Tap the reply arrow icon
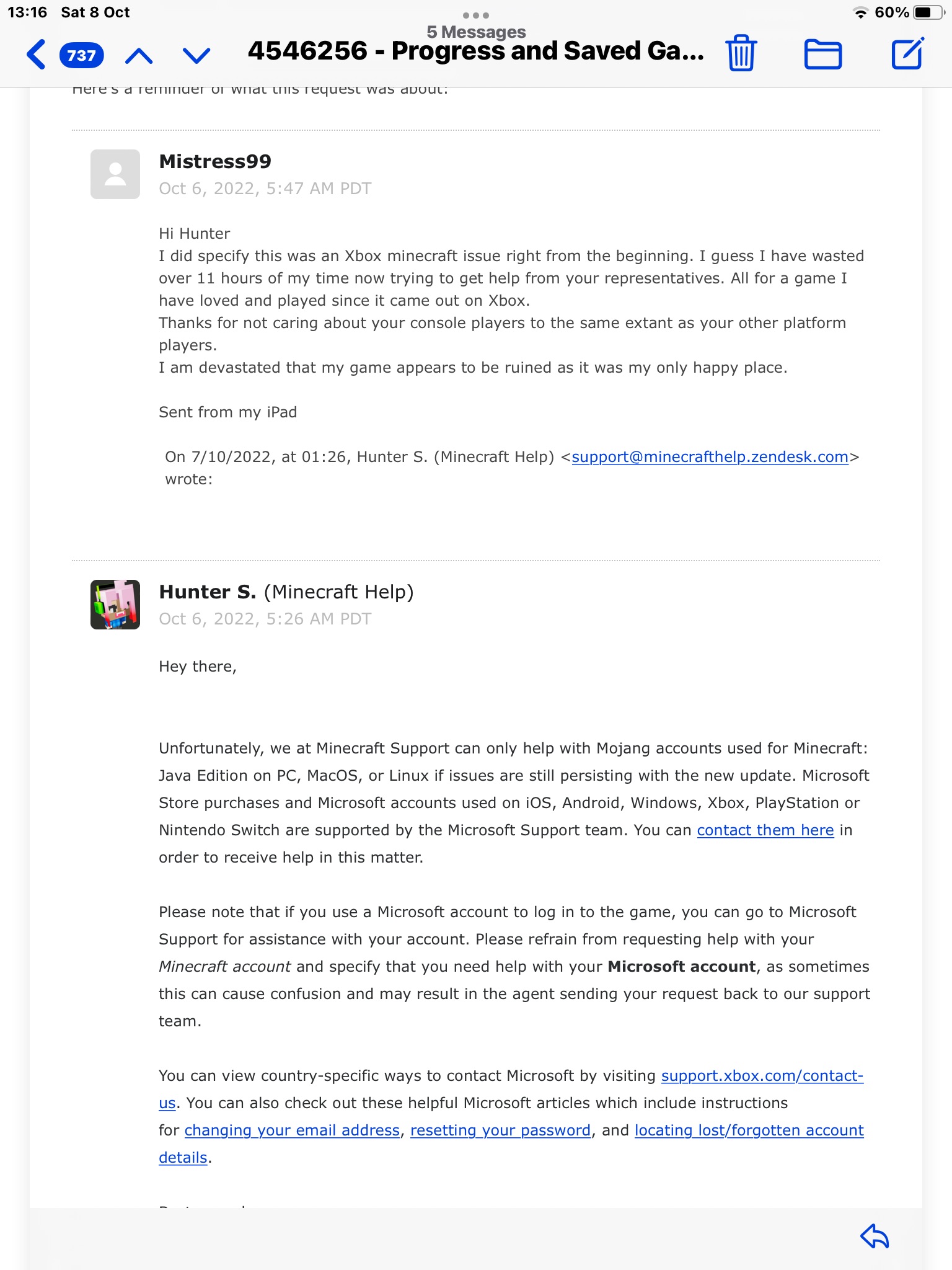This screenshot has width=952, height=1270. click(875, 1237)
